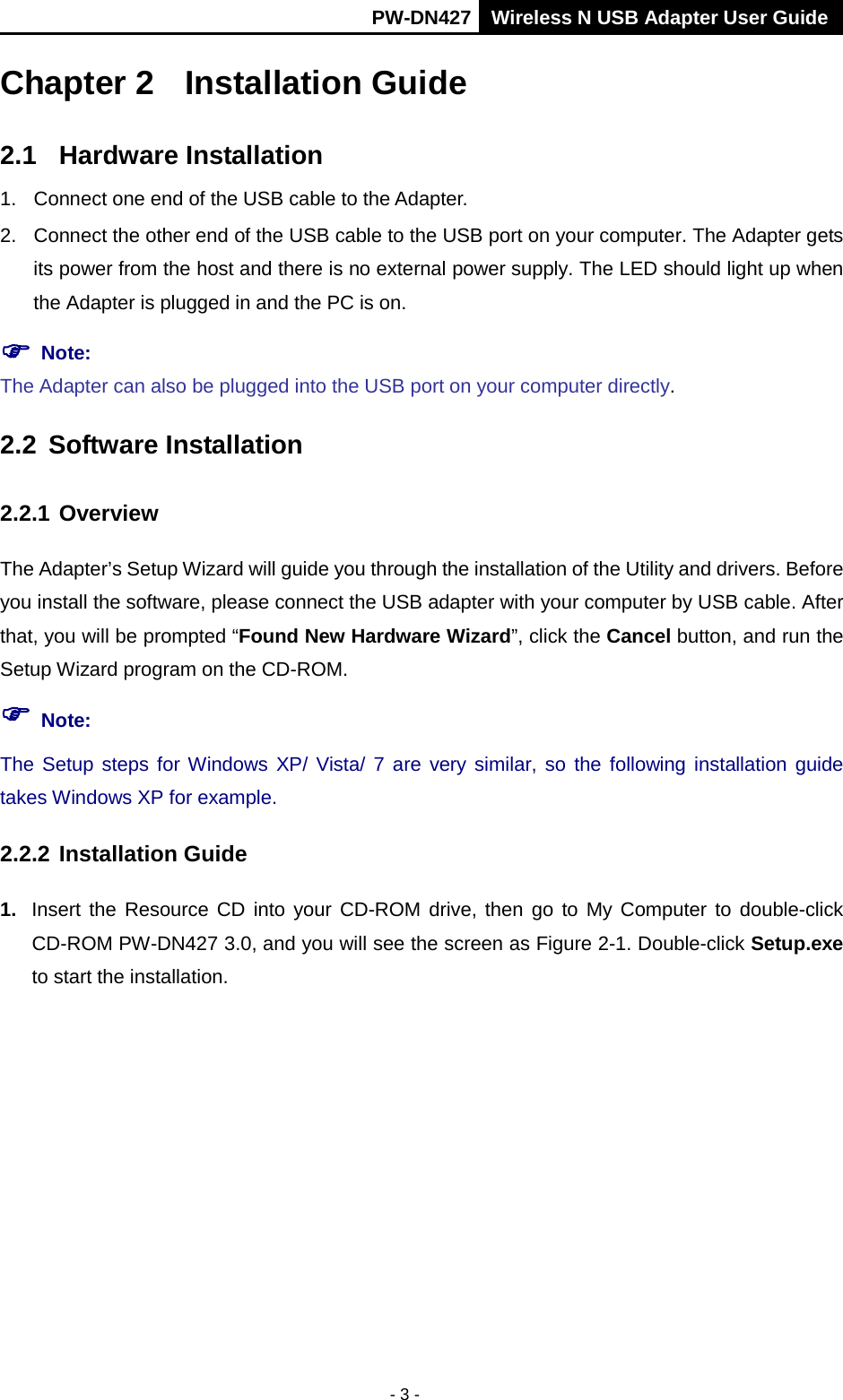Click the Wireless N USB Adapter User Guide banner

coord(660,17)
